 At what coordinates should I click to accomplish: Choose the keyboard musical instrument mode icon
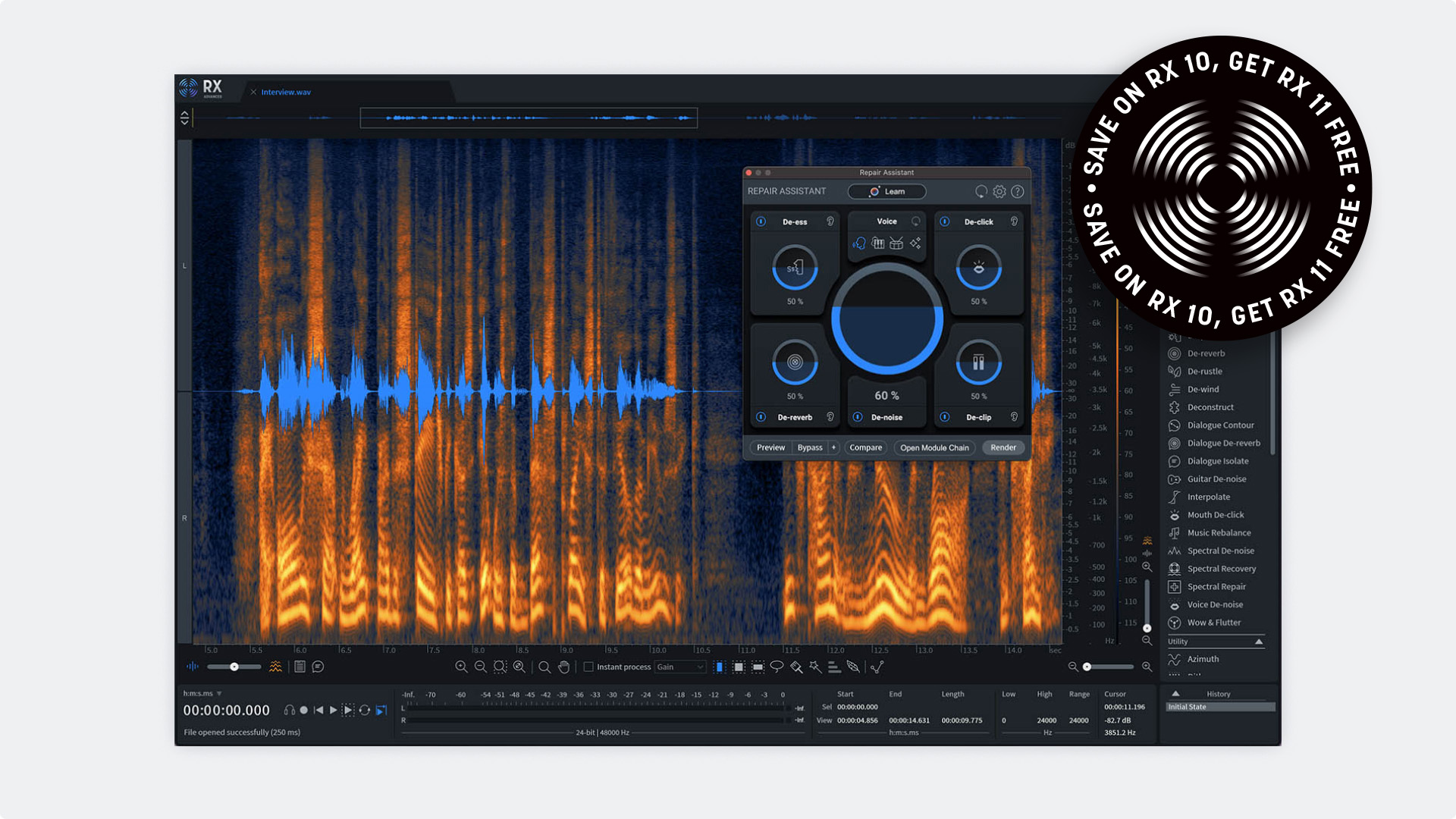tap(878, 243)
